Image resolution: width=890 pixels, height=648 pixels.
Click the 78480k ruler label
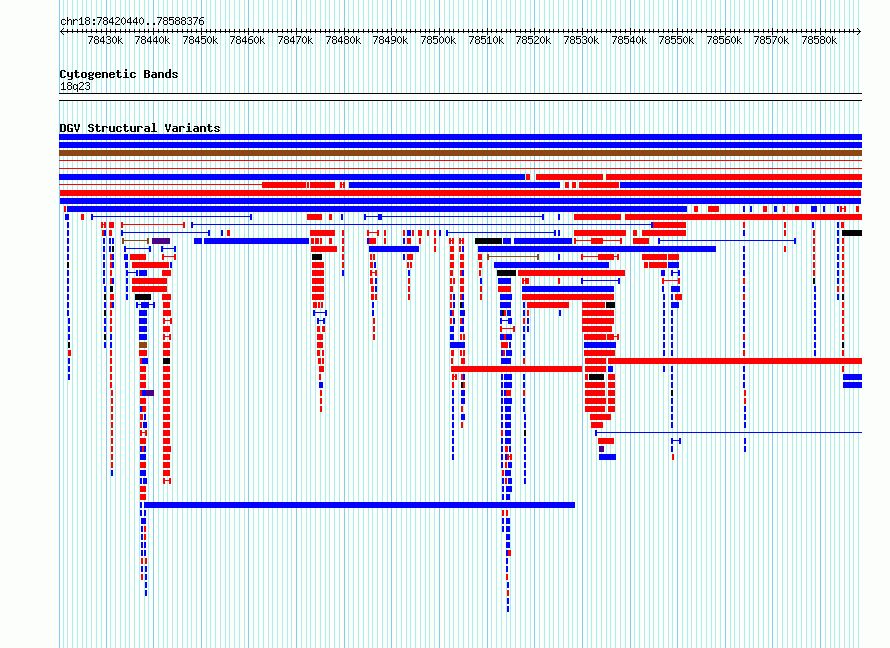coord(343,40)
